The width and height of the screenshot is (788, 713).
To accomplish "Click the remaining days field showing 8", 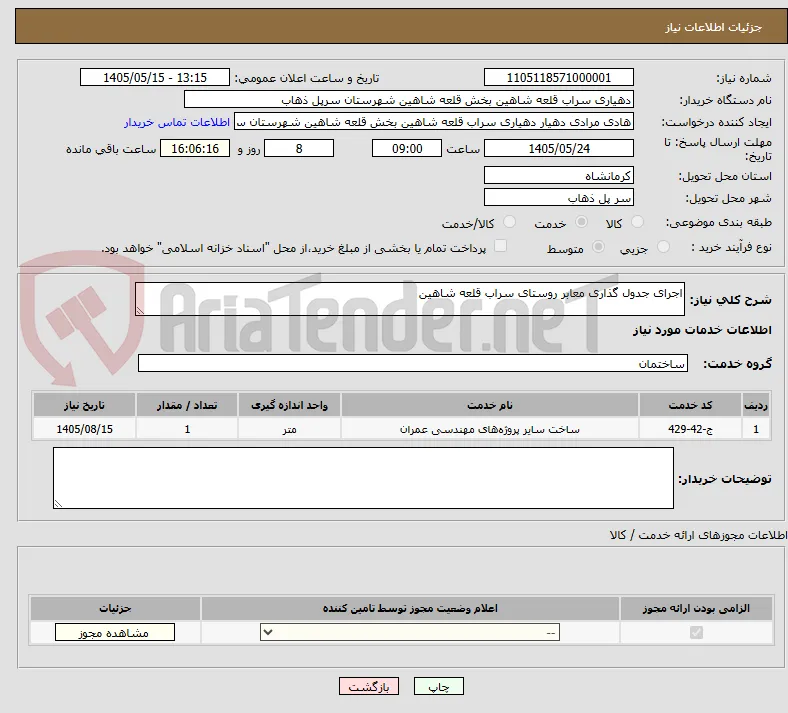I will point(299,148).
